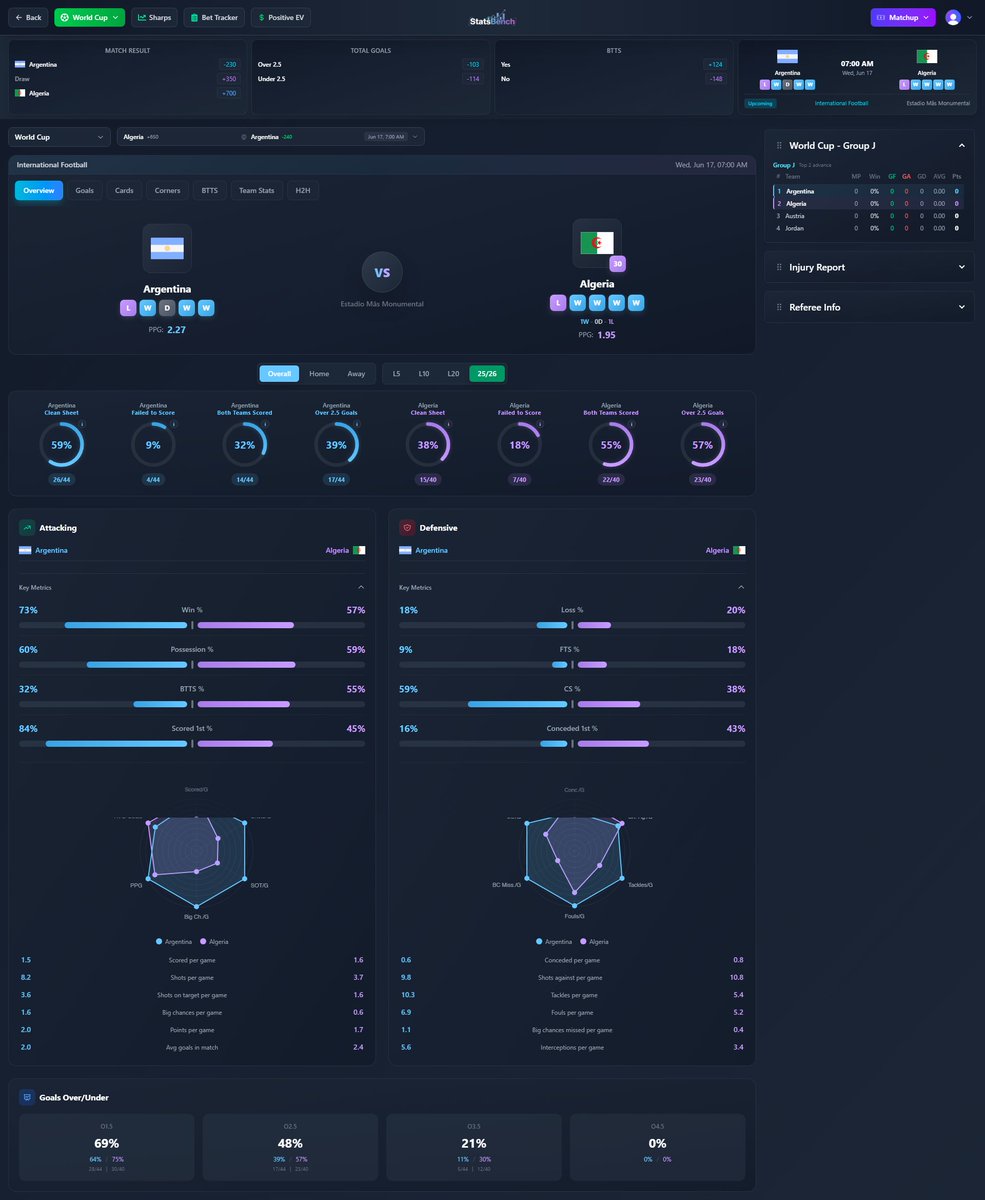
Task: Switch to the Corners tab
Action: click(x=168, y=190)
